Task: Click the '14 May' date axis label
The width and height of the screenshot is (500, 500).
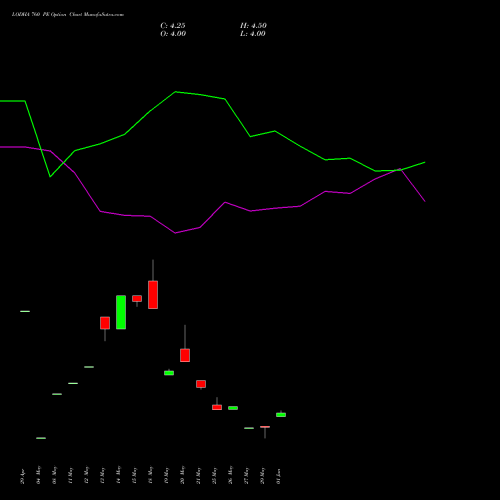Action: (x=118, y=475)
